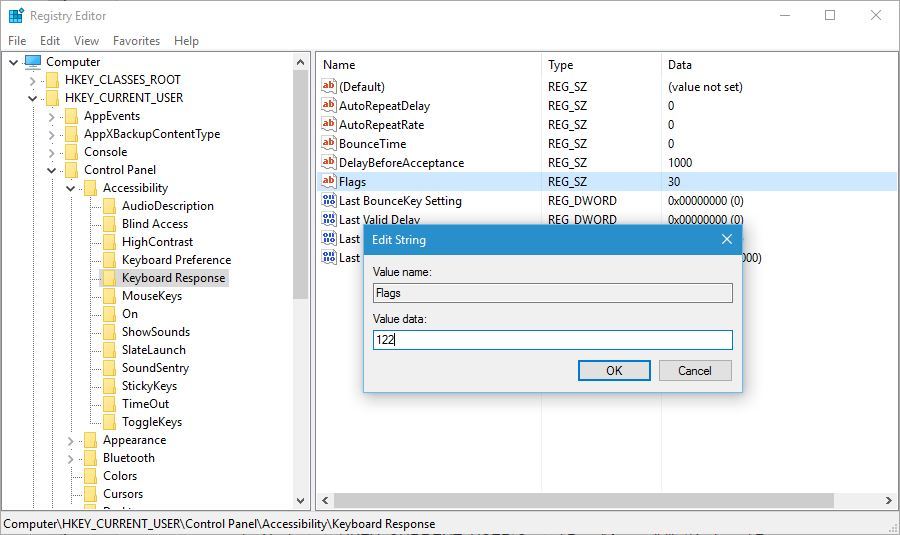Collapse the HKEY_CURRENT_USER node

pyautogui.click(x=33, y=98)
